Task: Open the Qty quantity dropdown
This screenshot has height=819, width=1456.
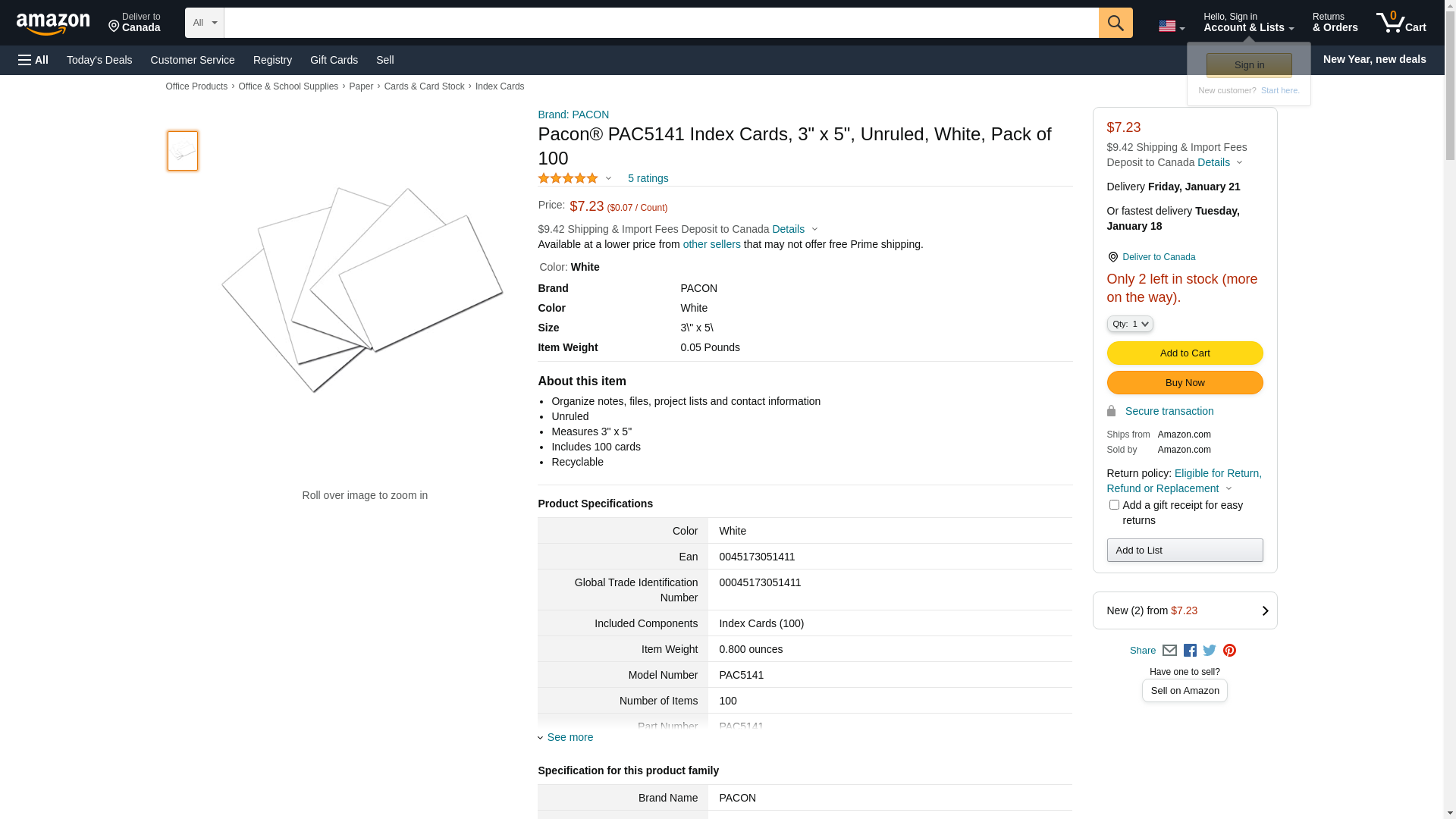Action: [1130, 324]
